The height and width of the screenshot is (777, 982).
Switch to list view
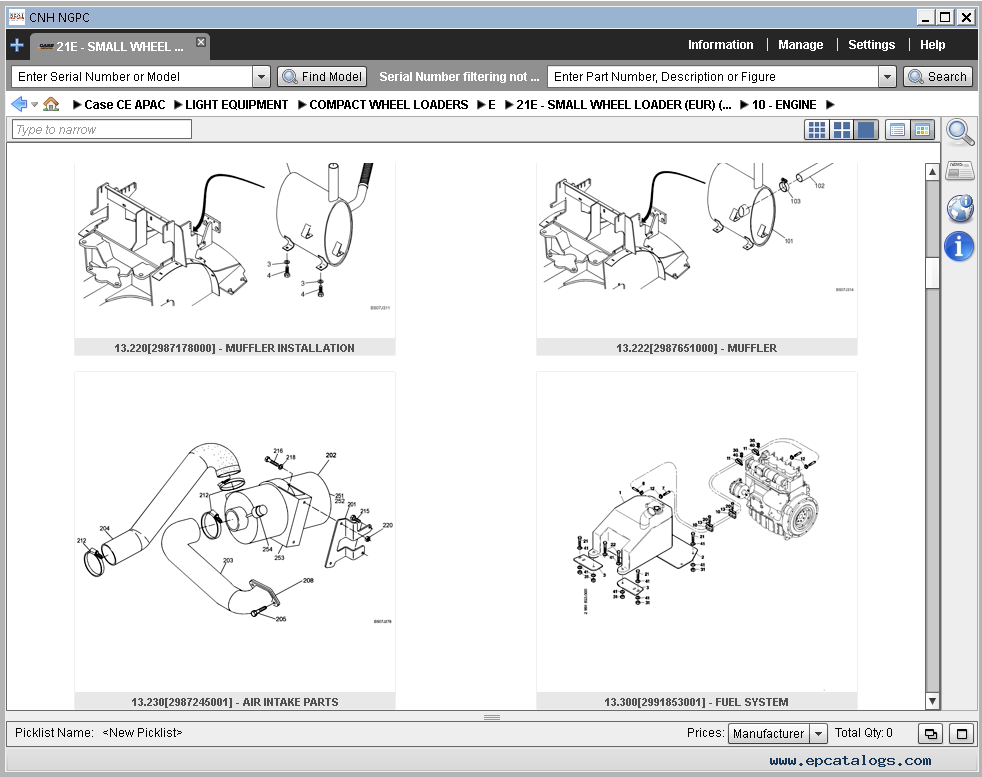click(897, 130)
